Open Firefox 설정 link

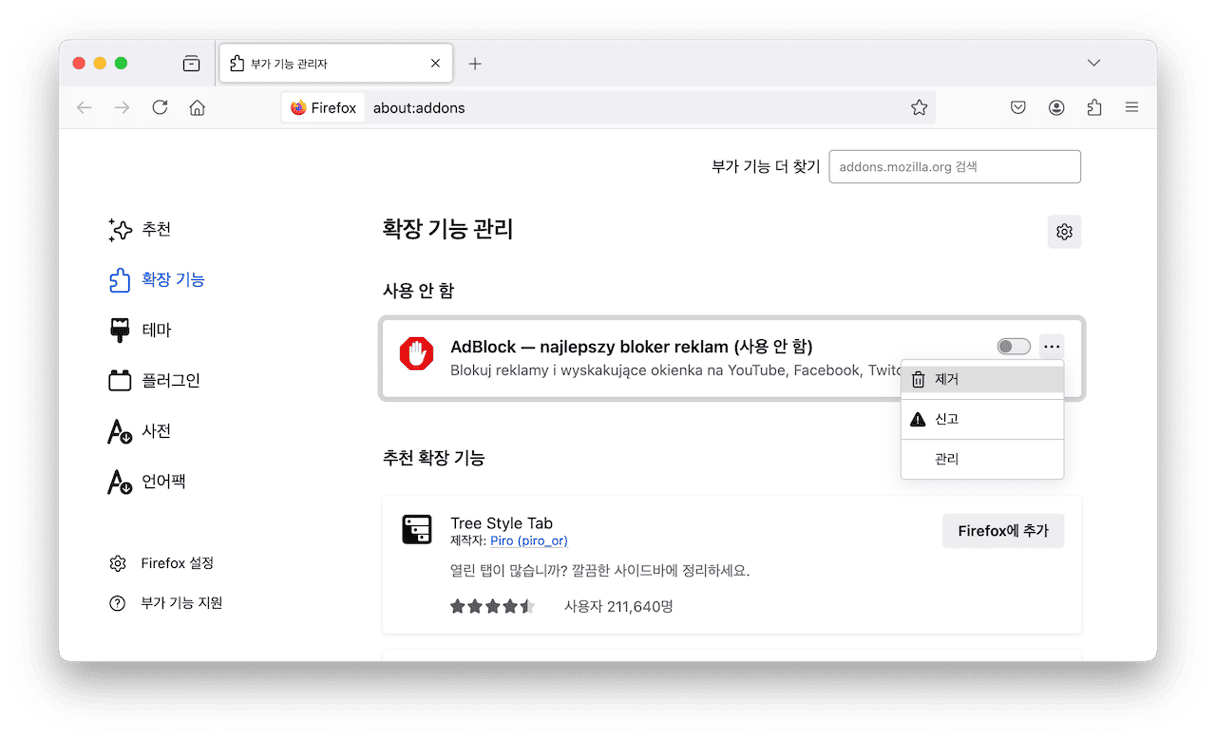coord(162,563)
